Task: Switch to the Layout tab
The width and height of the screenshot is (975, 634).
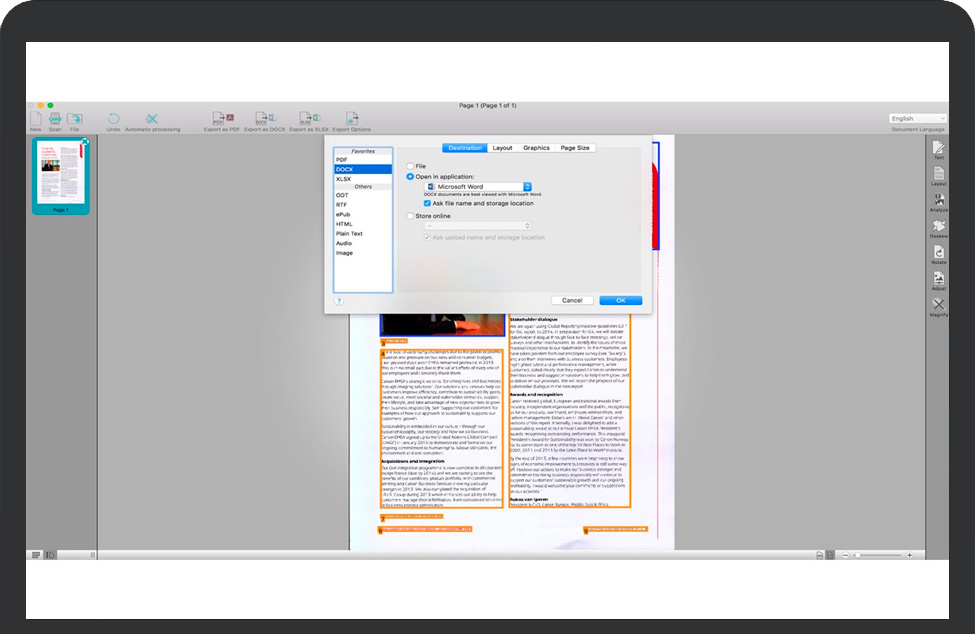Action: click(502, 148)
